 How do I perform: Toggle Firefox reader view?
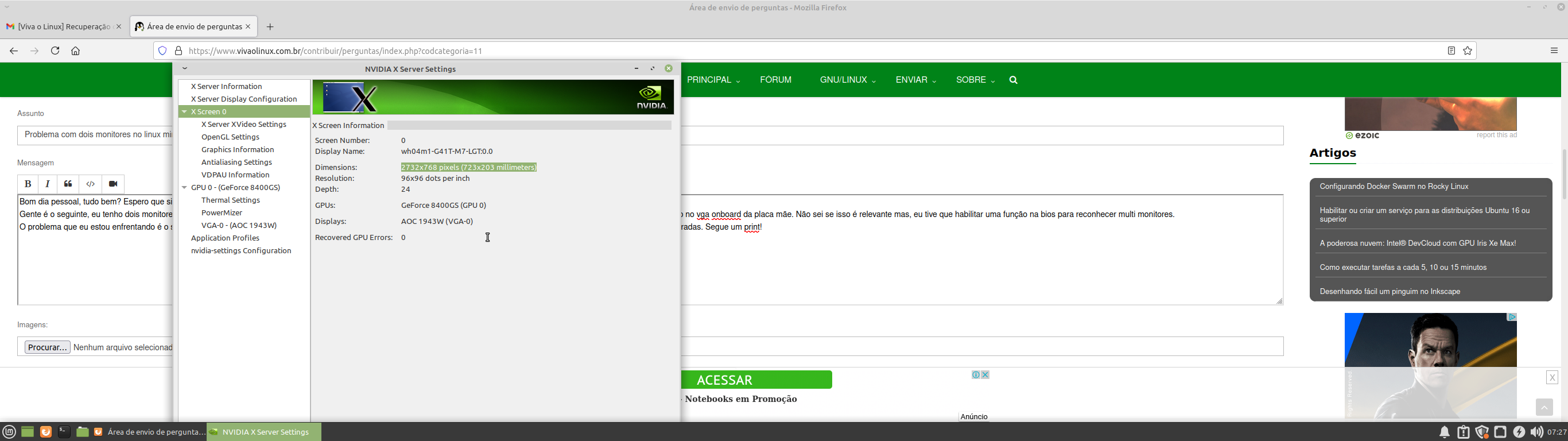[1451, 51]
